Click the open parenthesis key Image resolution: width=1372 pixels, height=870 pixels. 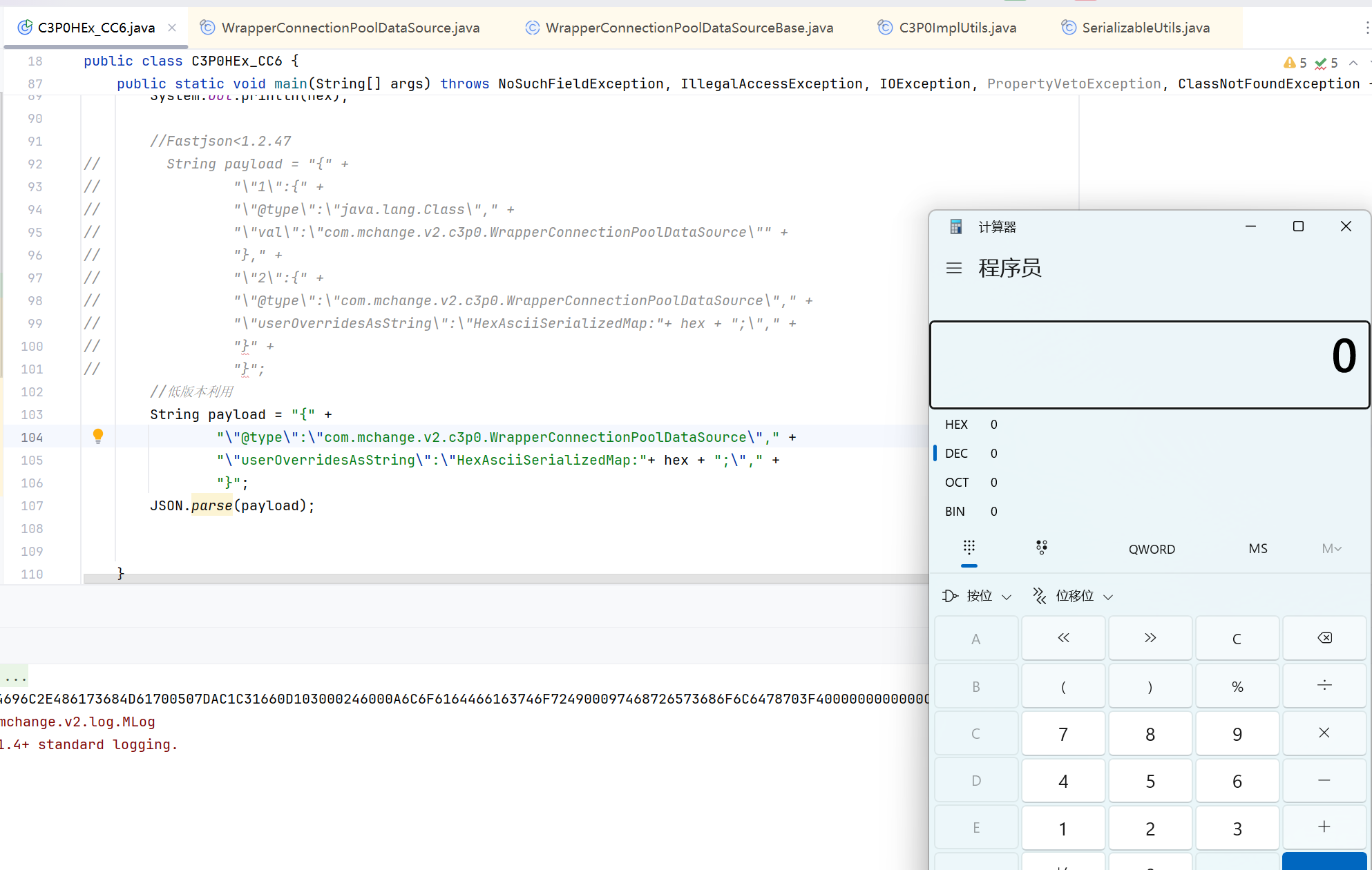[x=1063, y=686]
